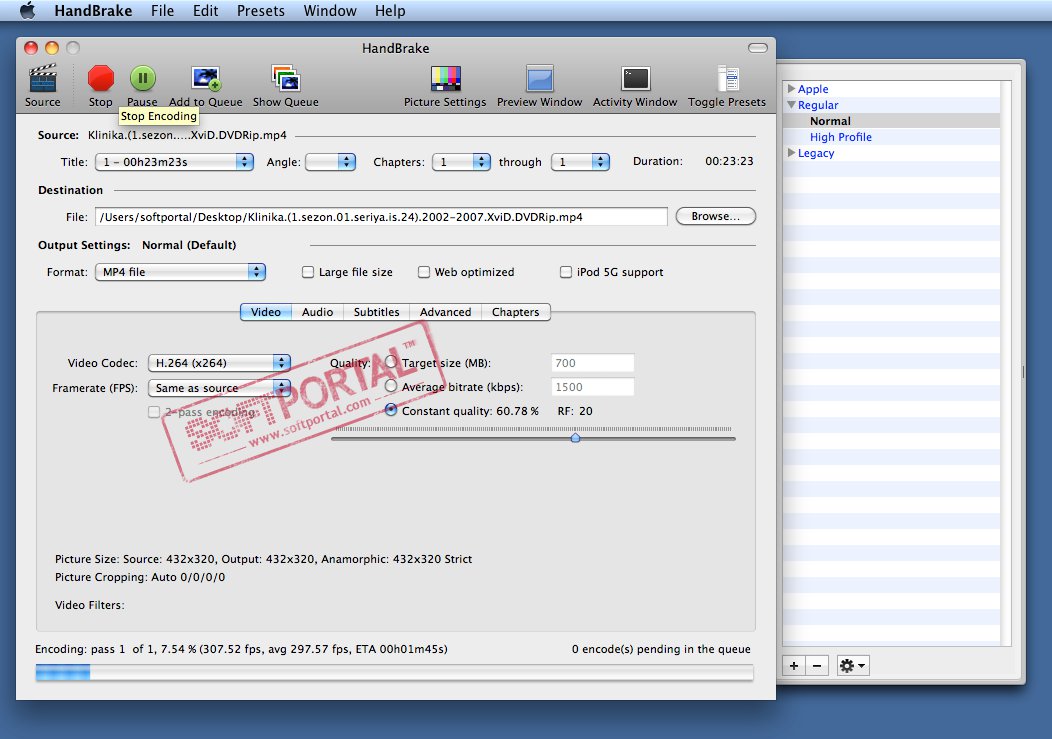Open the Title dropdown 1 - 00h23m23s

point(174,162)
